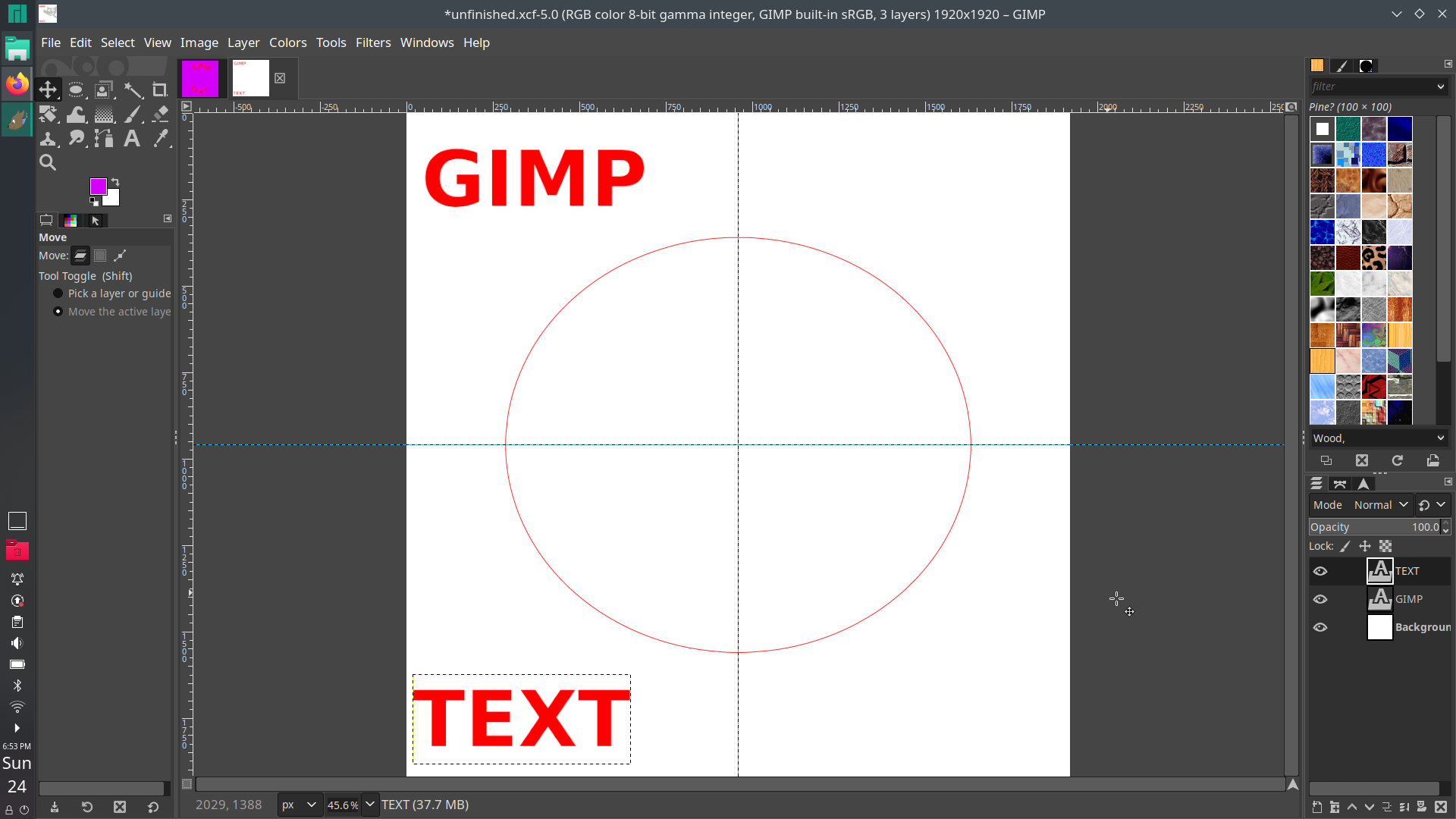This screenshot has height=819, width=1456.
Task: Select the Zoom magnifier tool
Action: pyautogui.click(x=48, y=162)
